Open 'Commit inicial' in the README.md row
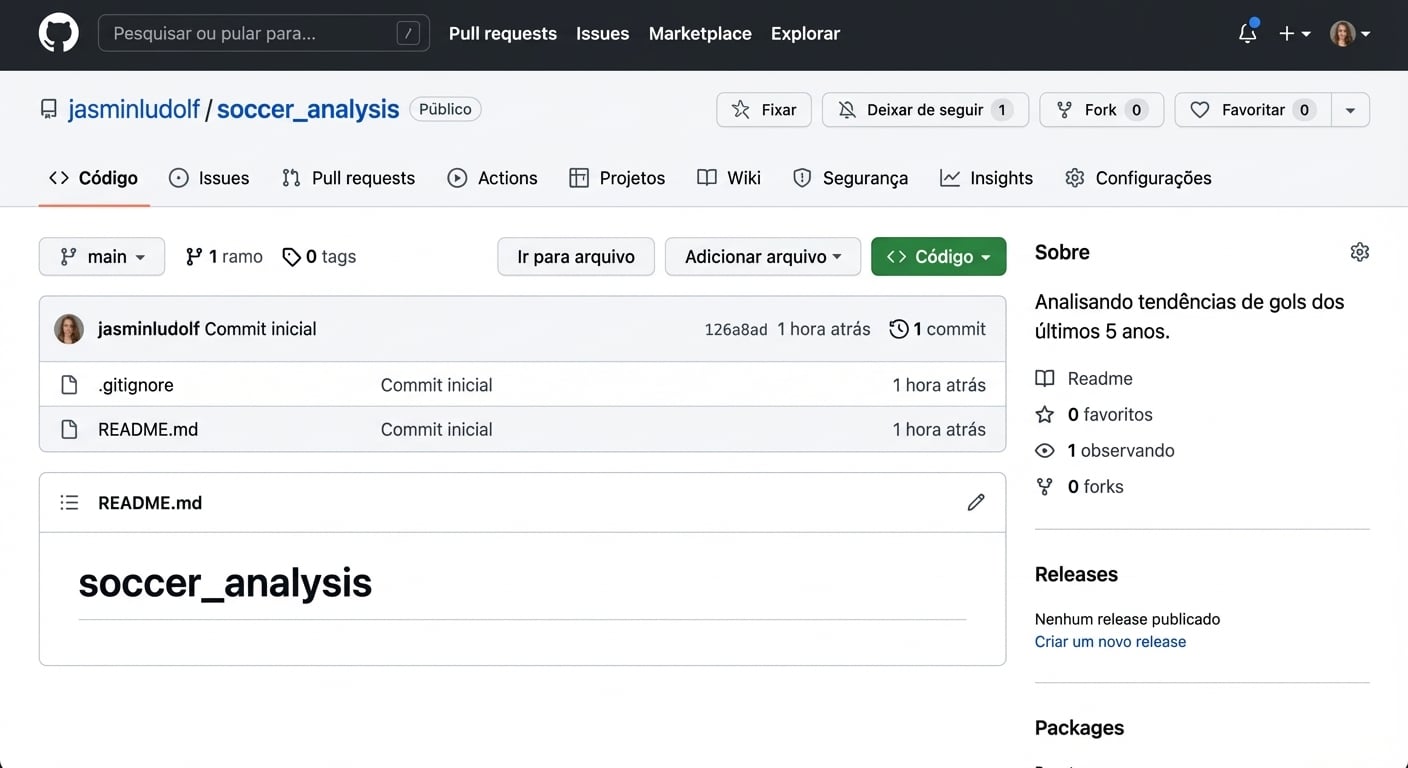The width and height of the screenshot is (1408, 768). pyautogui.click(x=437, y=429)
